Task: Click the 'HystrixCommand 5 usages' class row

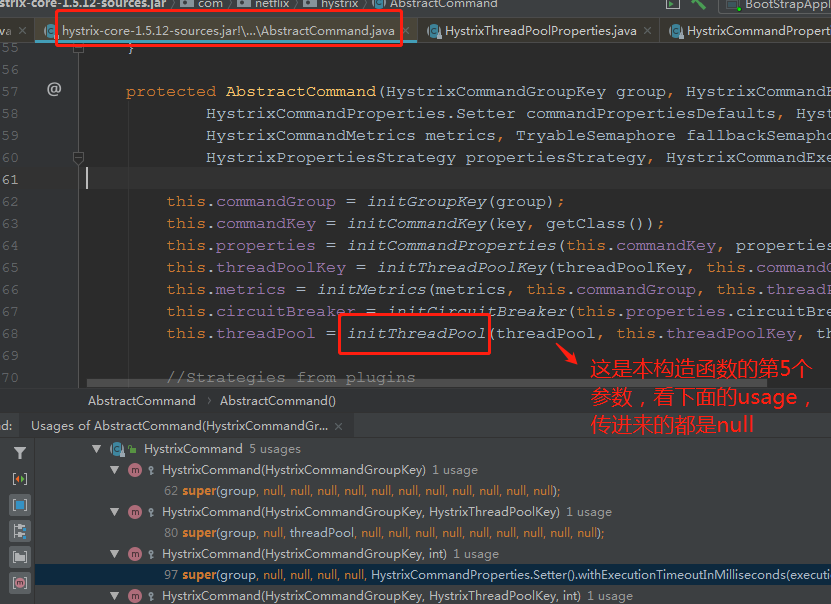Action: pyautogui.click(x=222, y=449)
